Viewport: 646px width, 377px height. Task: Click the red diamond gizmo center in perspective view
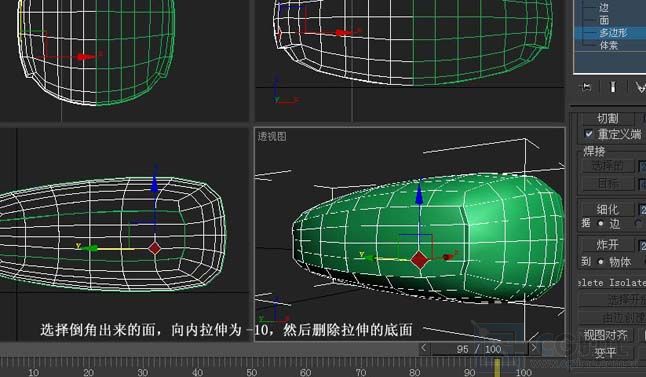point(419,260)
